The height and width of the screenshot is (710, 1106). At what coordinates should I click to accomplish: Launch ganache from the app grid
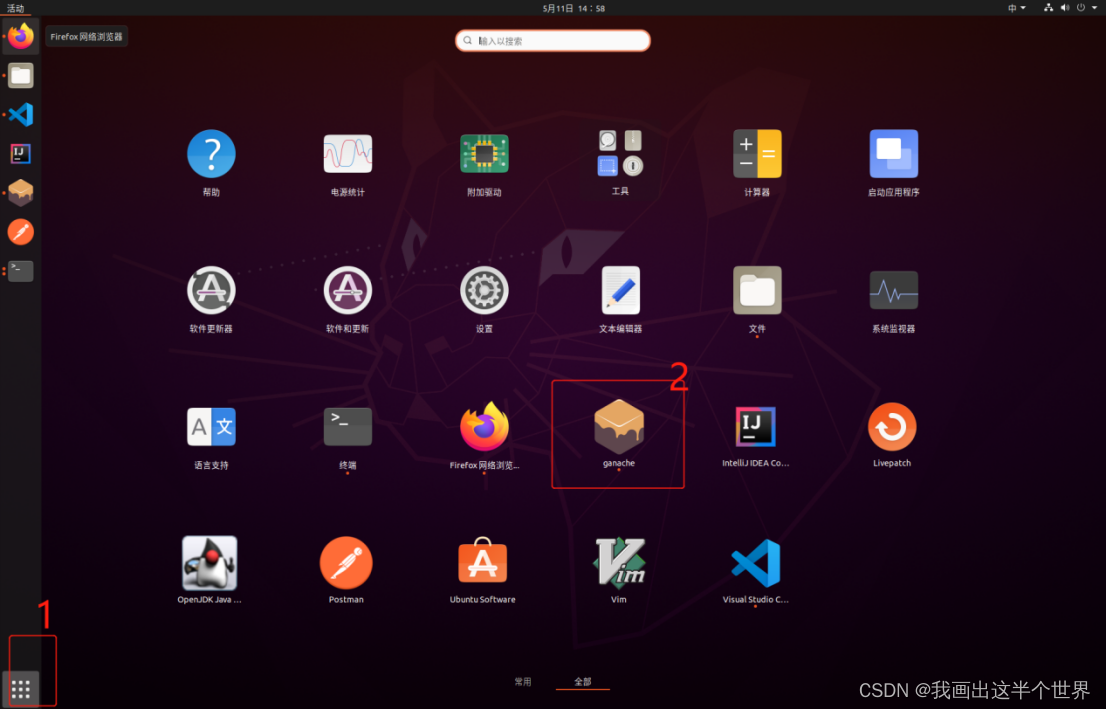pos(619,427)
